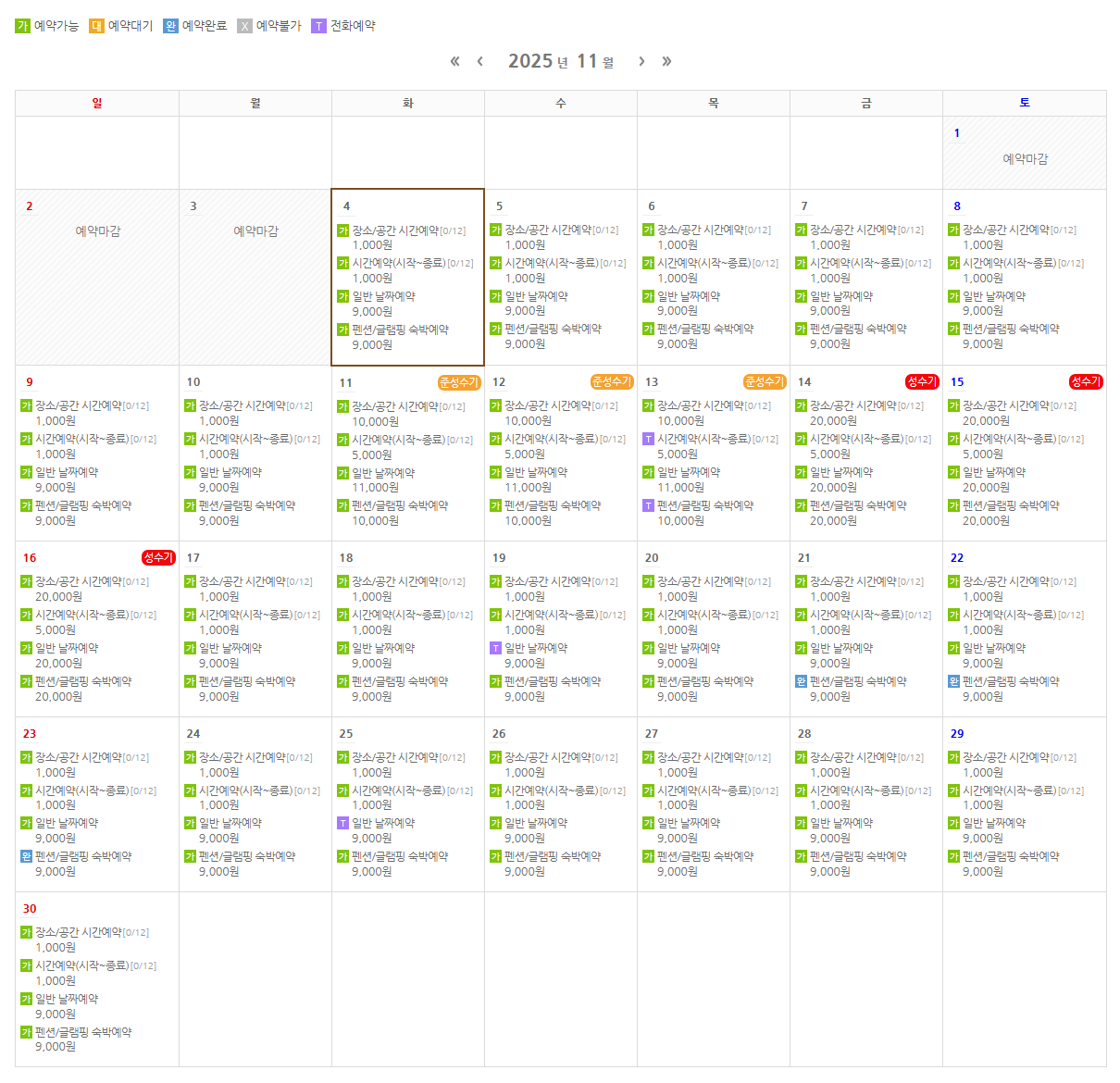Screen dimensions: 1120x1083
Task: Click the blue 완 icon on November 23
Action: pyautogui.click(x=26, y=856)
